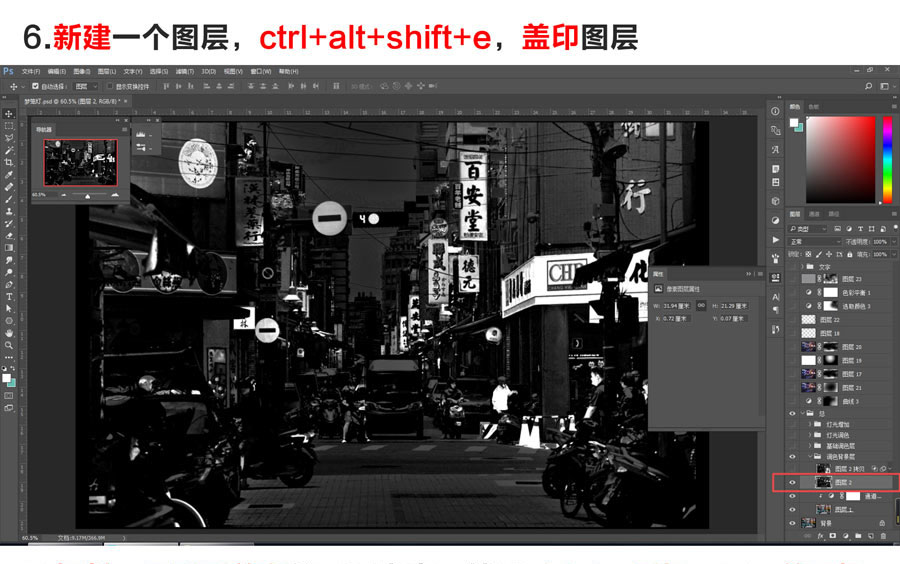
Task: Select the Type tool
Action: pos(9,297)
